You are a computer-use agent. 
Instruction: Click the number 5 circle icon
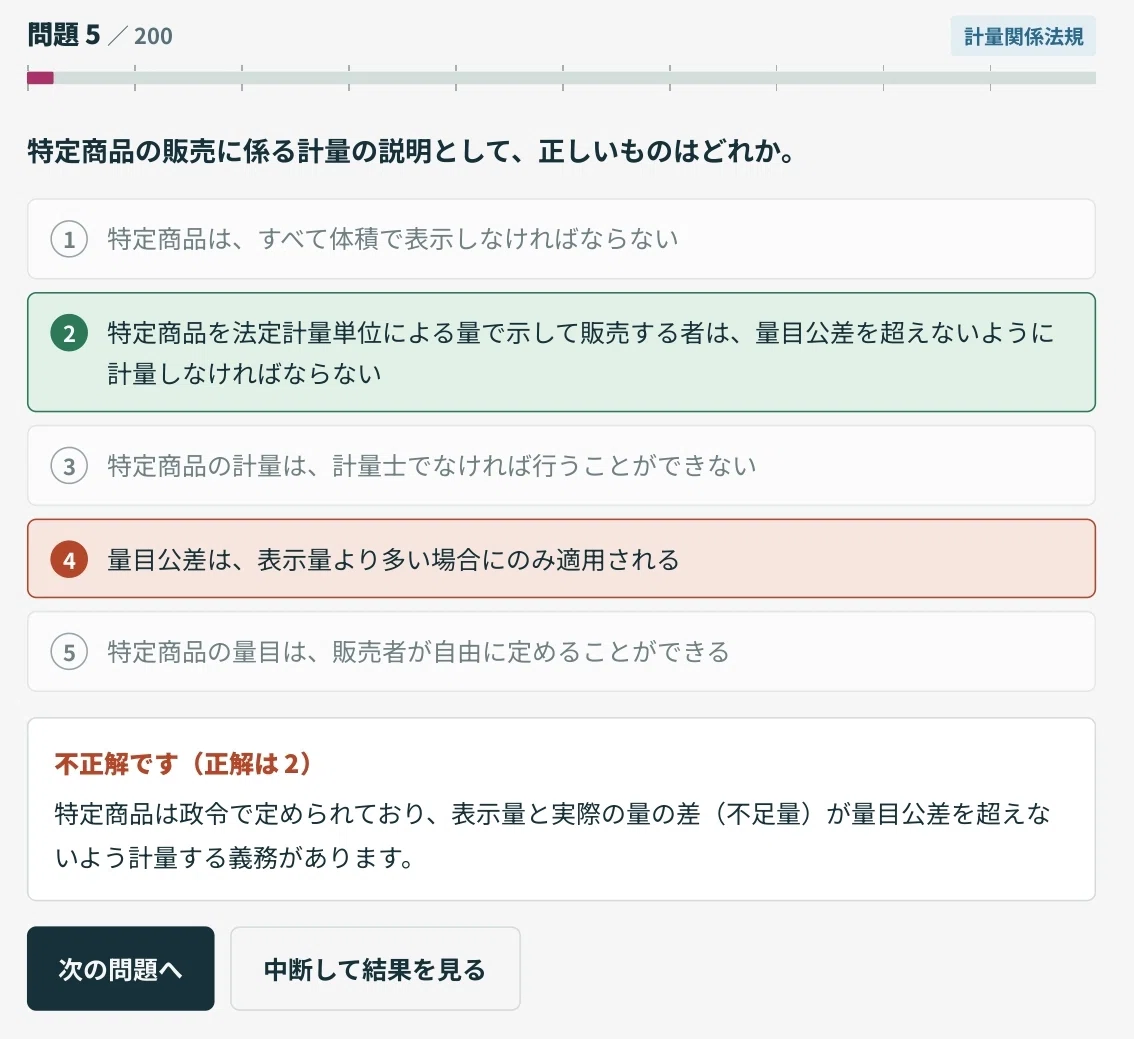69,652
